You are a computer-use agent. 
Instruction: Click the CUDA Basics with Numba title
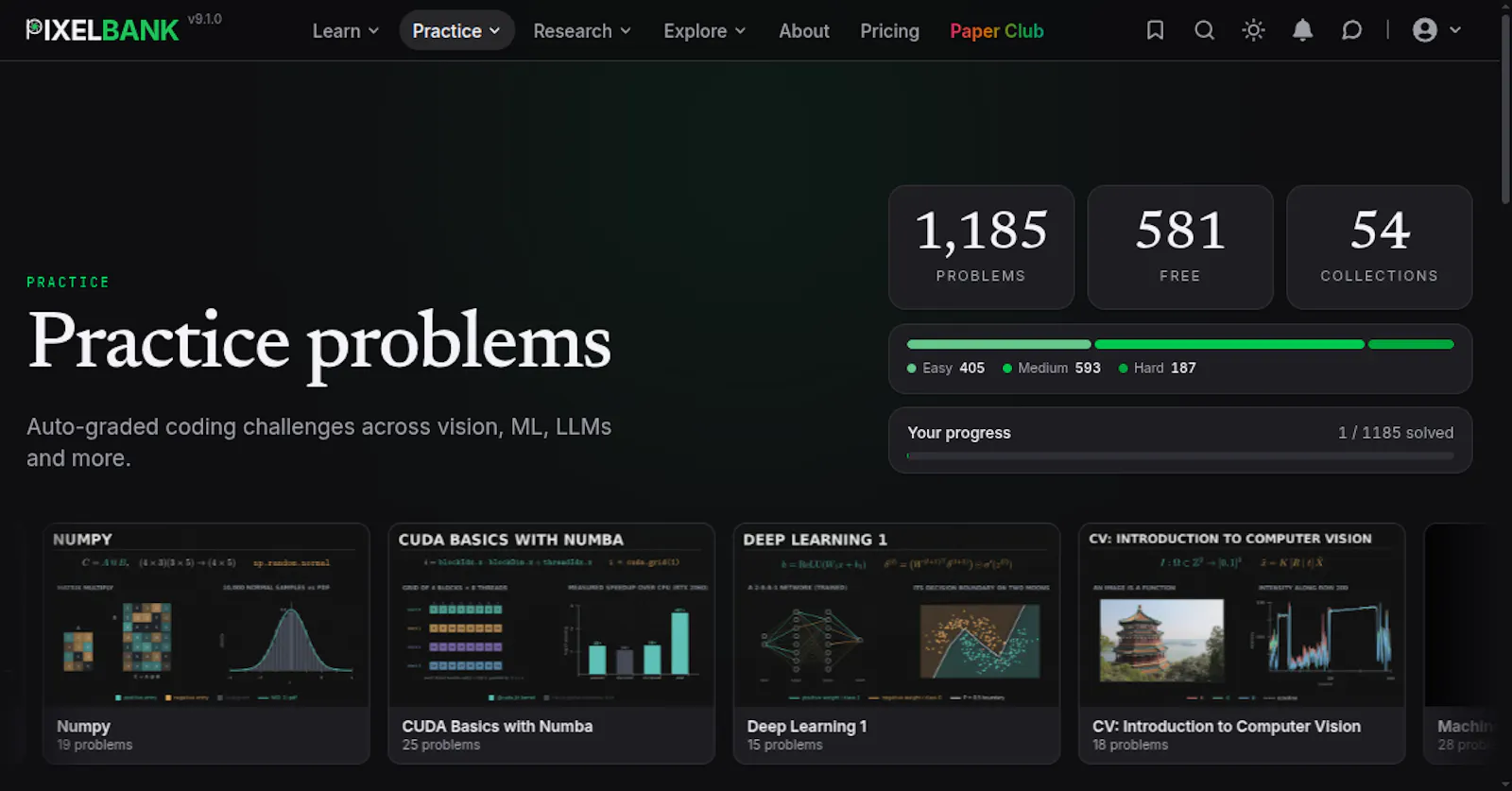point(497,726)
